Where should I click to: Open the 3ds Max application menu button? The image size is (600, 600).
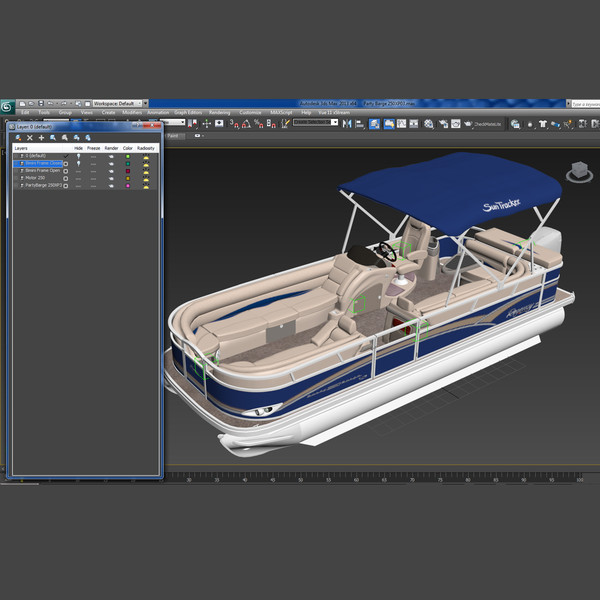[7, 107]
